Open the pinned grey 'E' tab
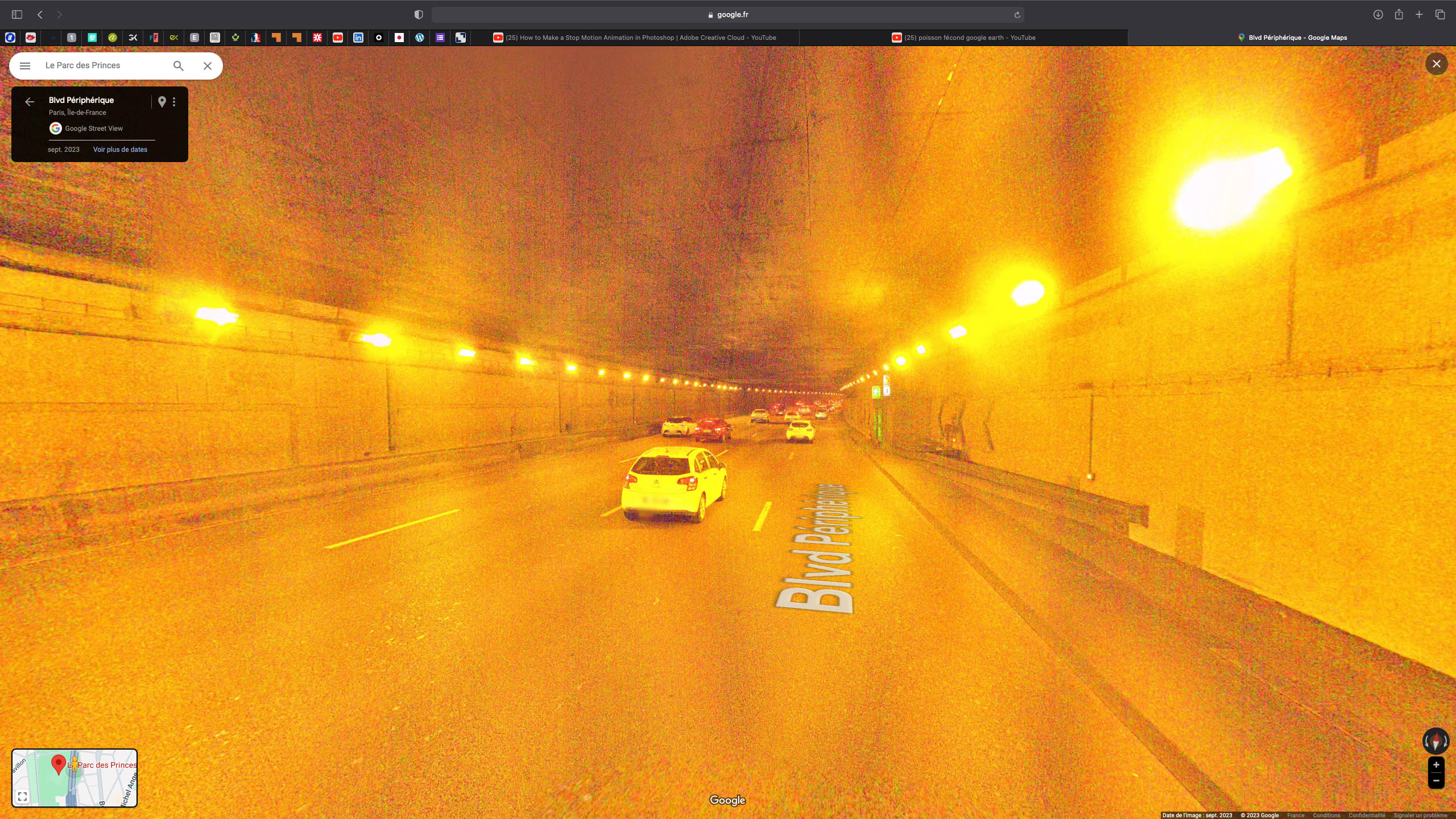Image resolution: width=1456 pixels, height=819 pixels. [x=195, y=38]
